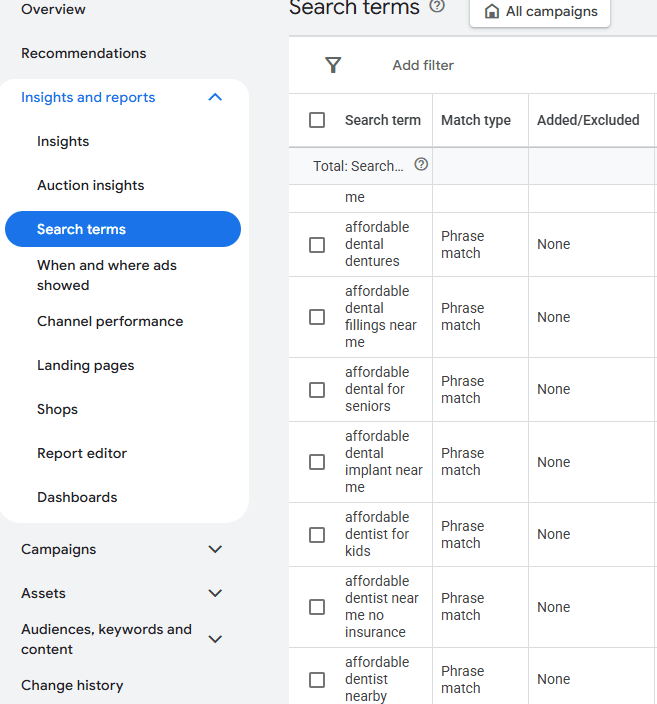Open help icon beside Search terms title
Viewport: 657px width, 704px height.
pos(437,6)
